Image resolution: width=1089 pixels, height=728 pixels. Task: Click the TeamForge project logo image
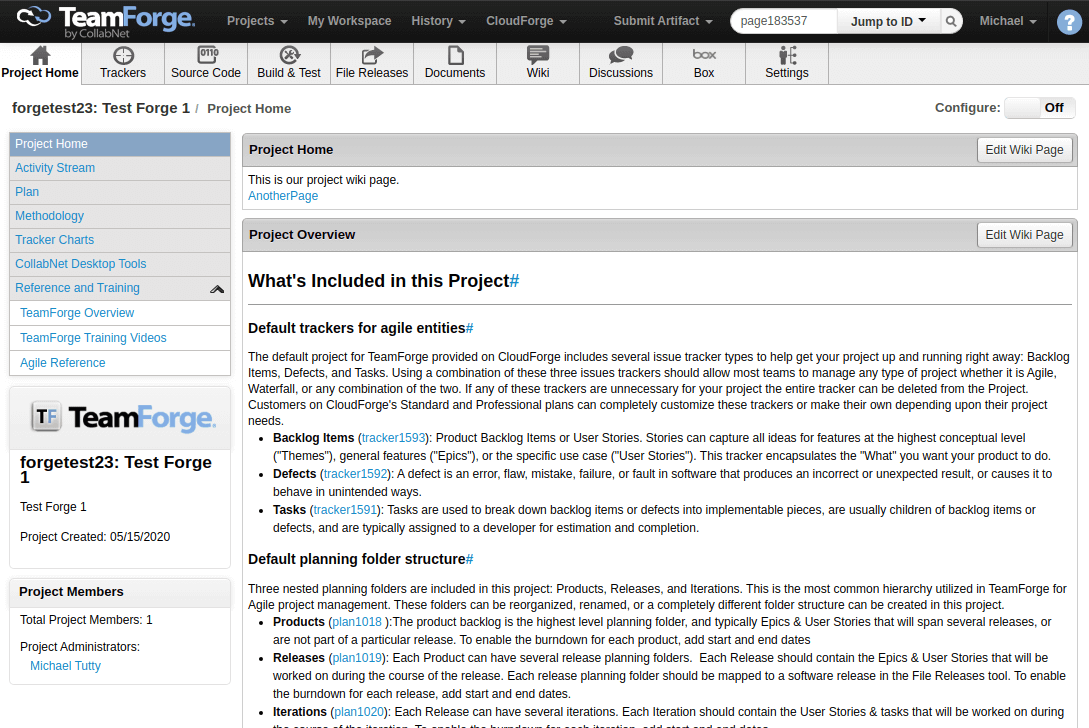(x=123, y=418)
